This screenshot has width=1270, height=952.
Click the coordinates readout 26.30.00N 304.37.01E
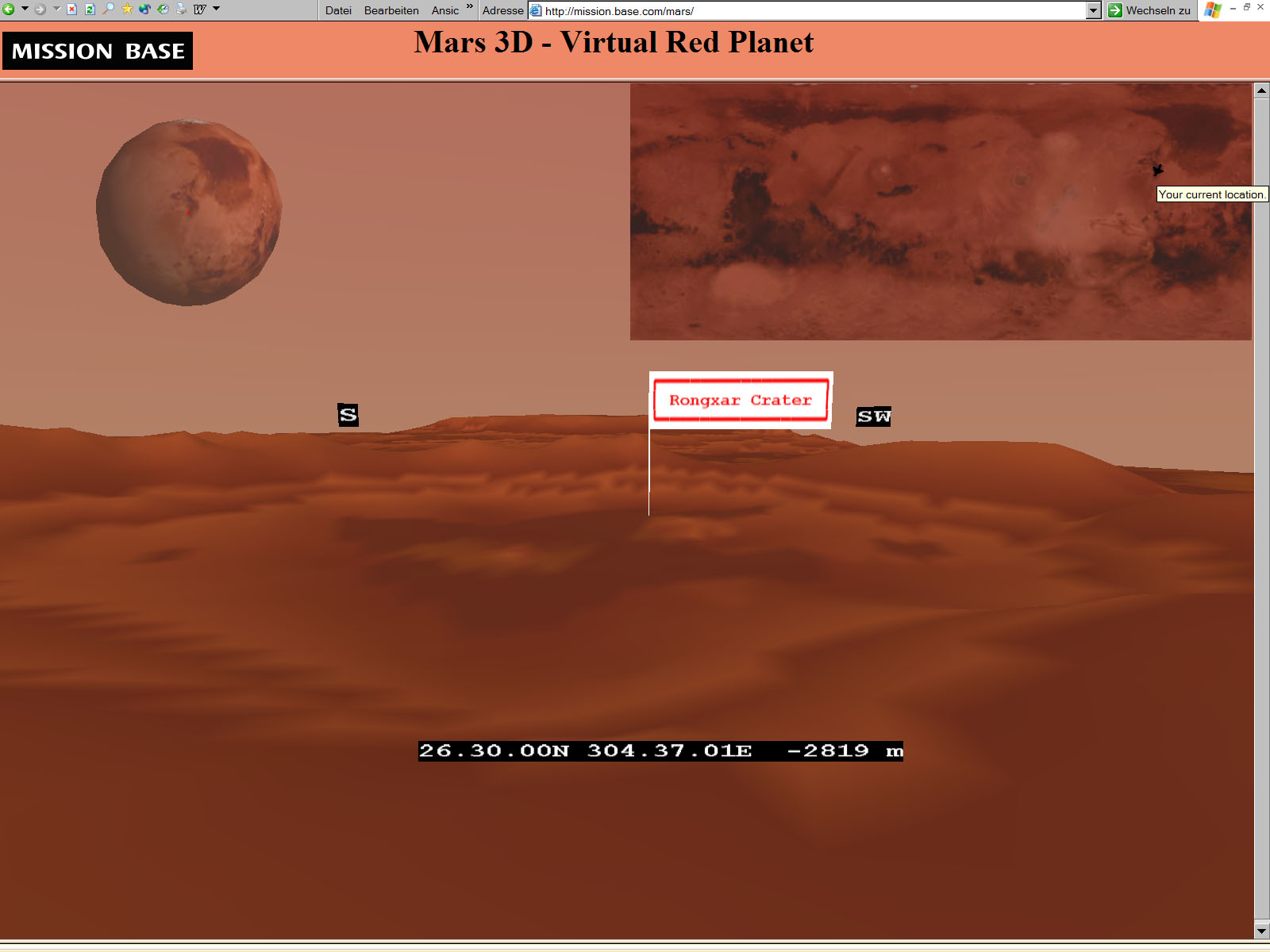click(585, 750)
